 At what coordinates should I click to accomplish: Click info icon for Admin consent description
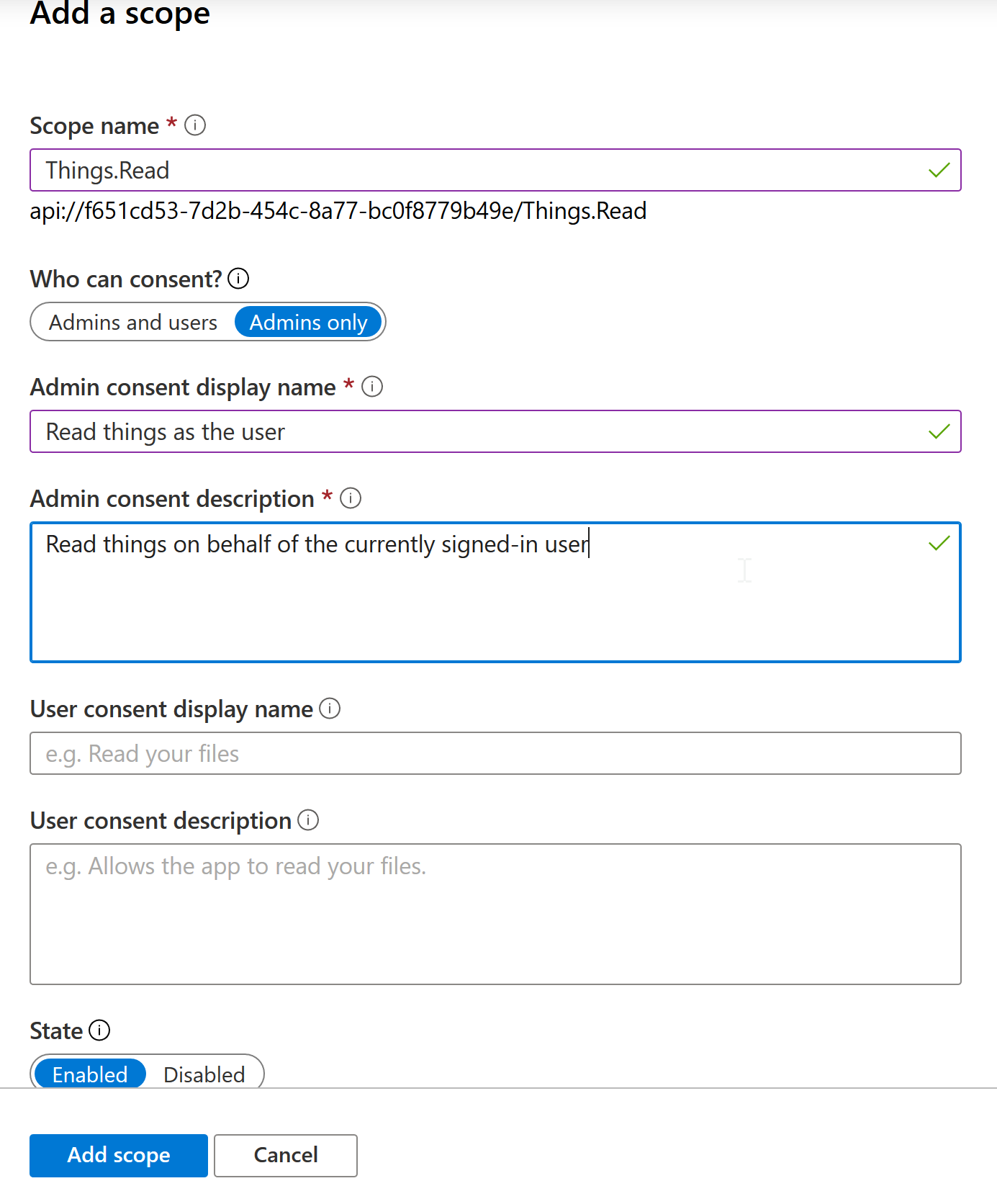(351, 498)
